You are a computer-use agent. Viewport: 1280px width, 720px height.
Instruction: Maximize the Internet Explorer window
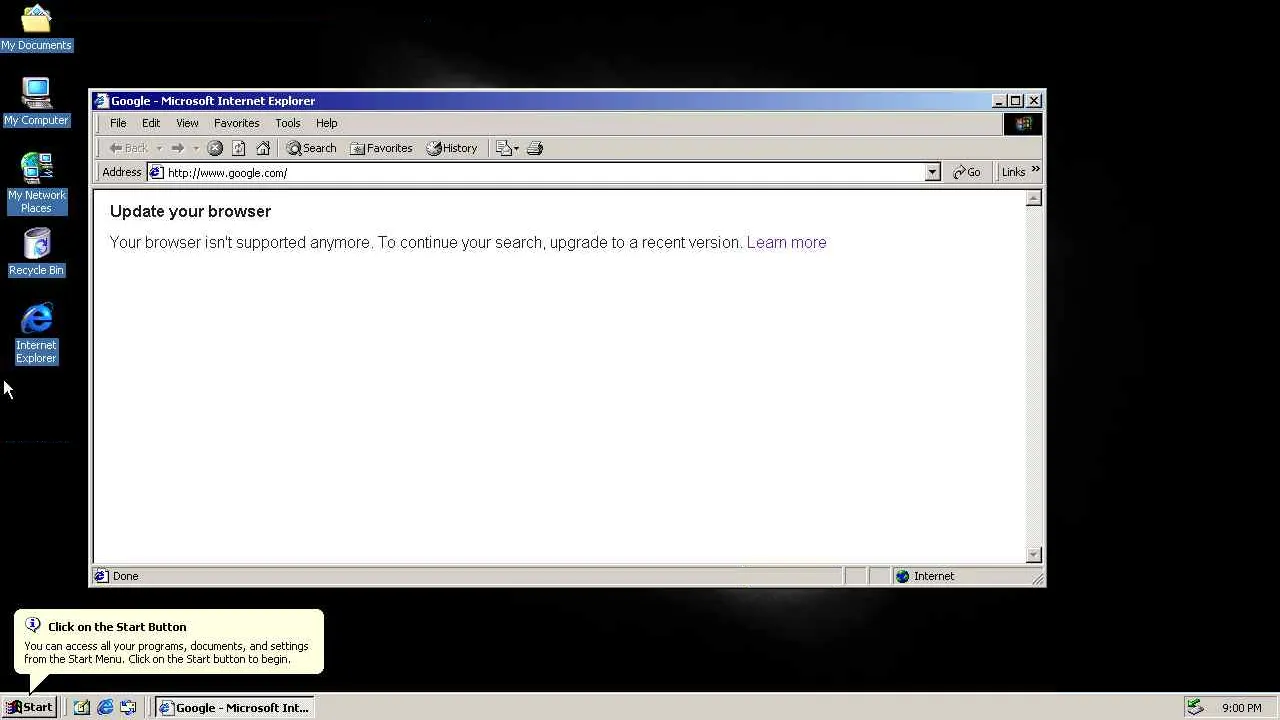pos(1015,101)
